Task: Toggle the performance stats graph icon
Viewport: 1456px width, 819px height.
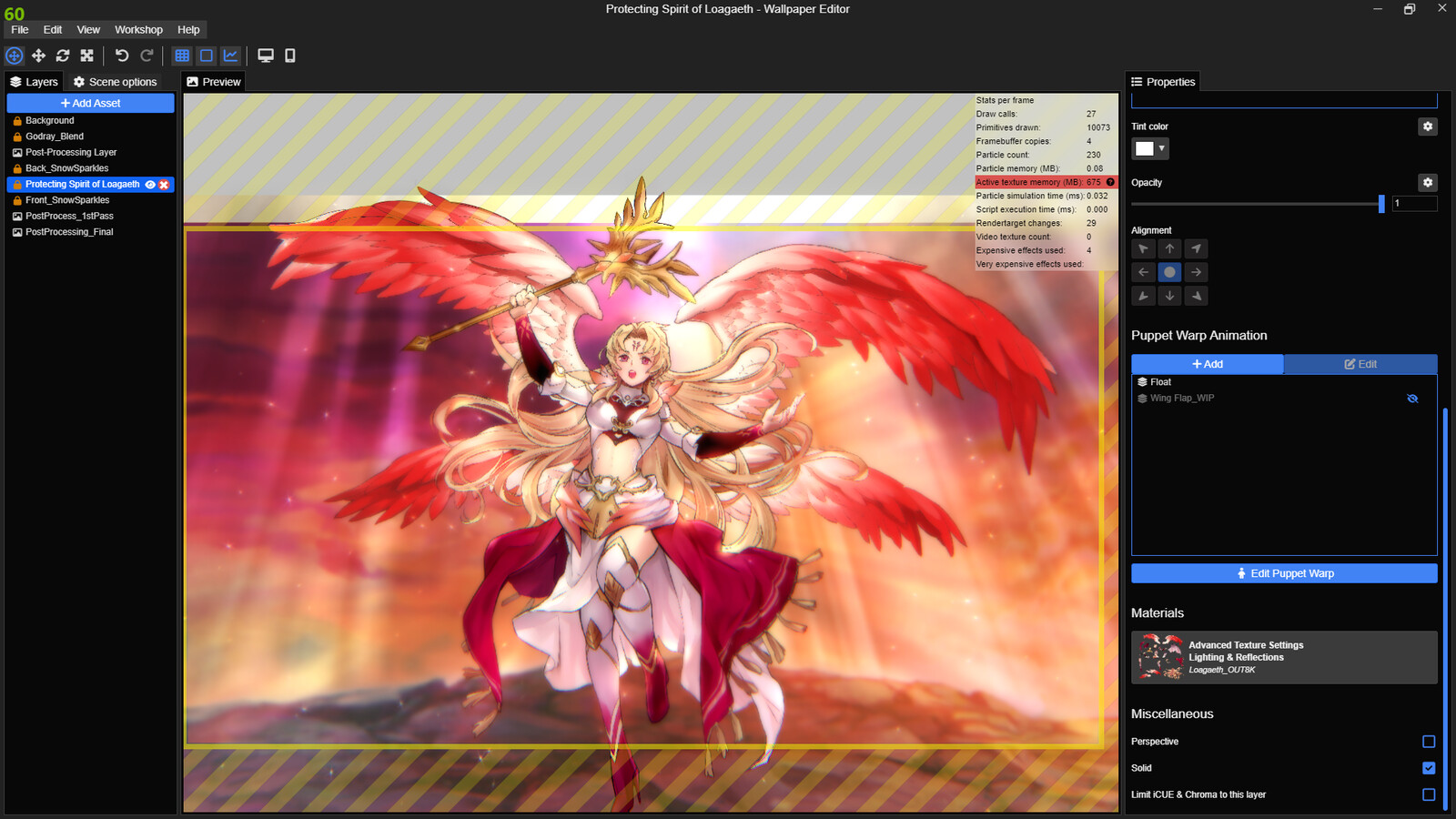Action: 231,56
